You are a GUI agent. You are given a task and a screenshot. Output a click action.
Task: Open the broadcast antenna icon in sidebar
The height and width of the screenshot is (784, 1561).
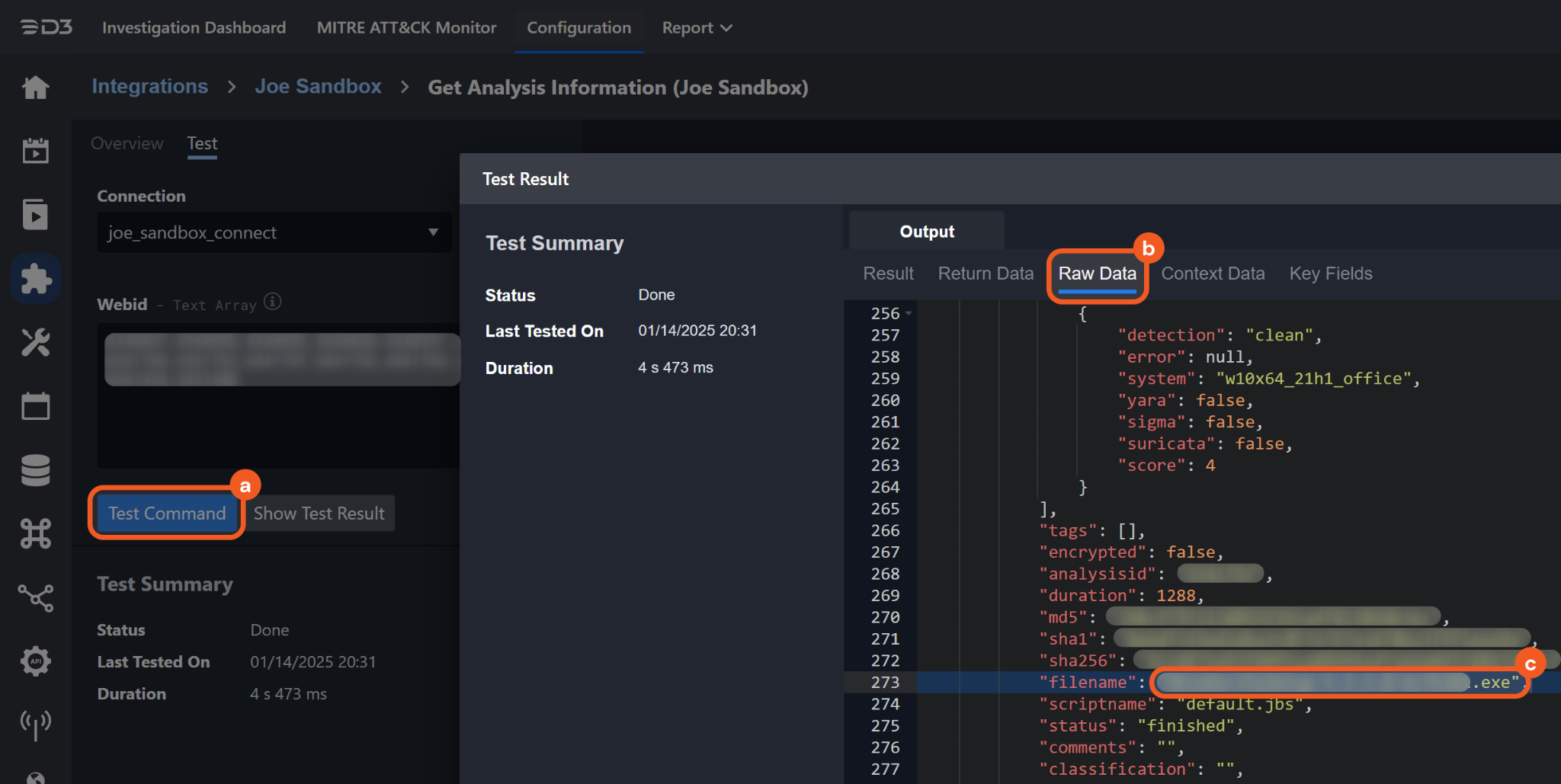point(35,724)
